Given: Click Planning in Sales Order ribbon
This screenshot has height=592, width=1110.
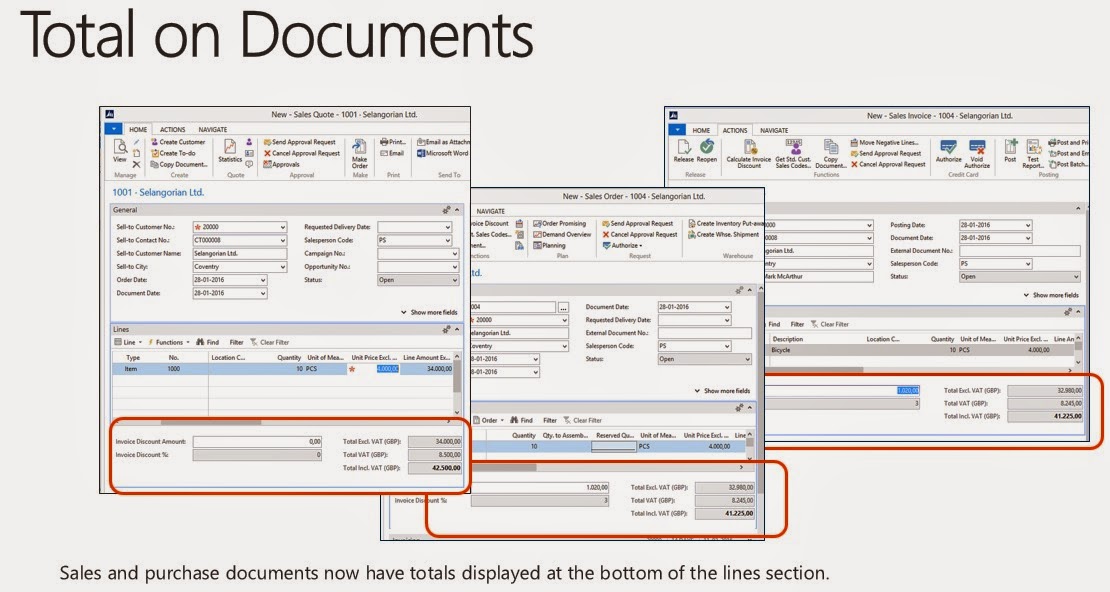Looking at the screenshot, I should coord(549,246).
